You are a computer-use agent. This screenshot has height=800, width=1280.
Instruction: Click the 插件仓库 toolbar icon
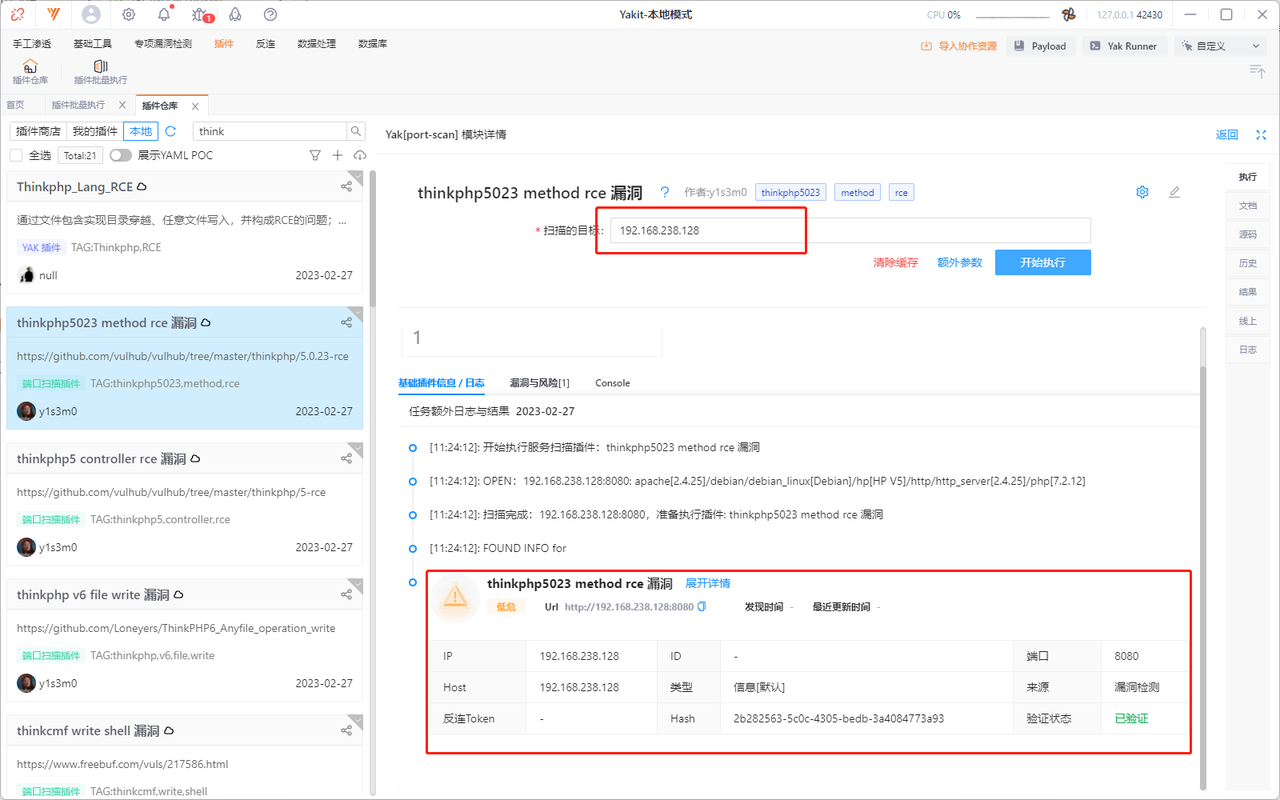point(30,72)
